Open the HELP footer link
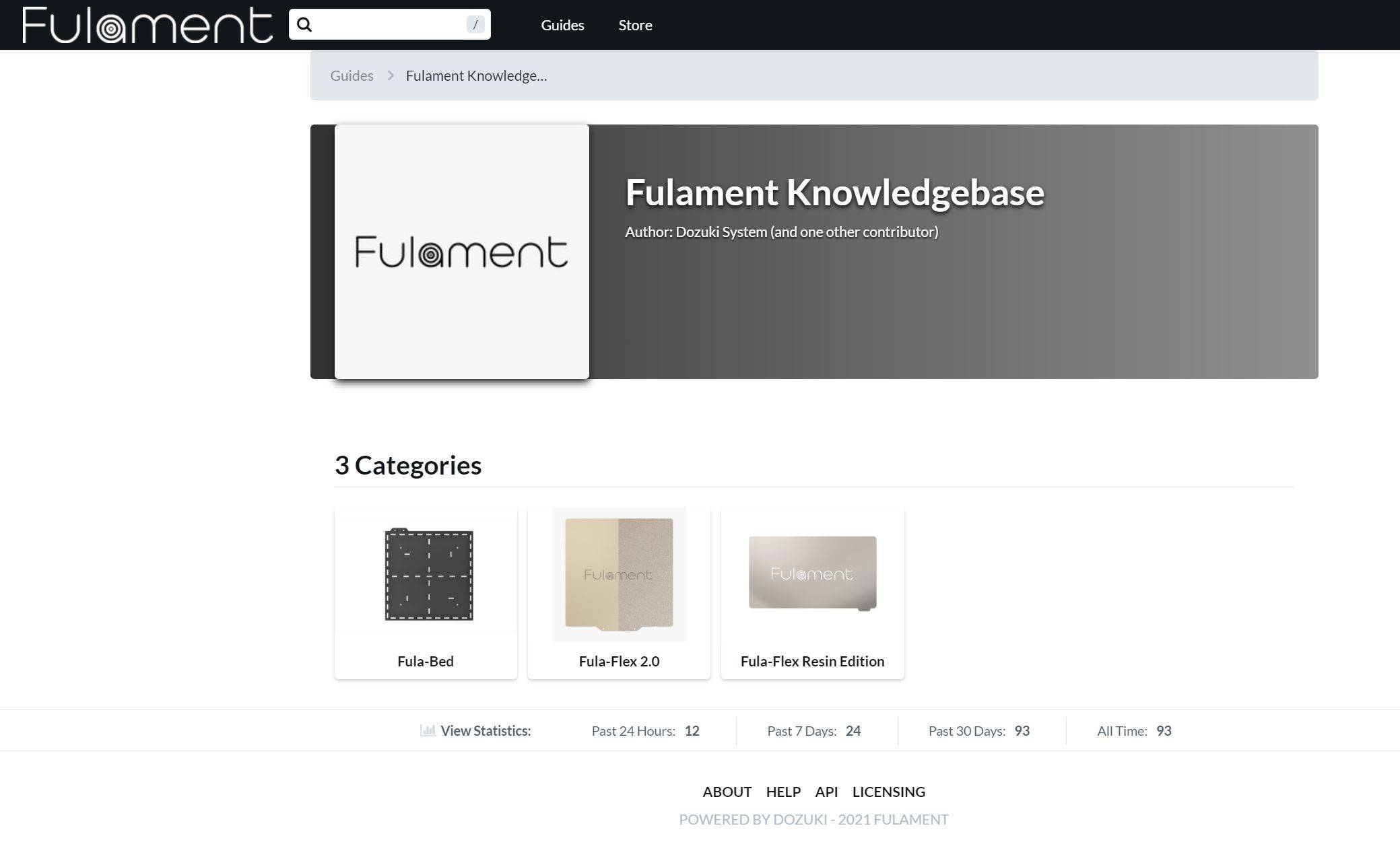 coord(783,792)
